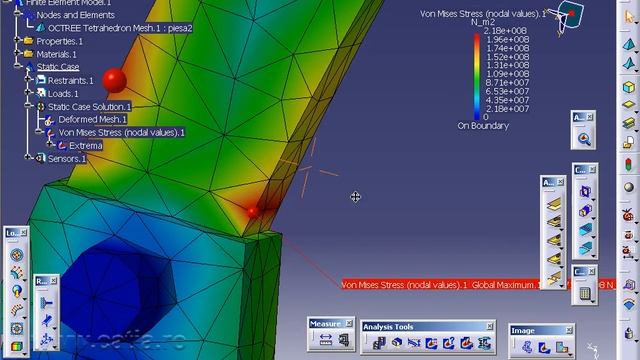
Task: Click the Clamp restraint icon
Action: coord(46,303)
